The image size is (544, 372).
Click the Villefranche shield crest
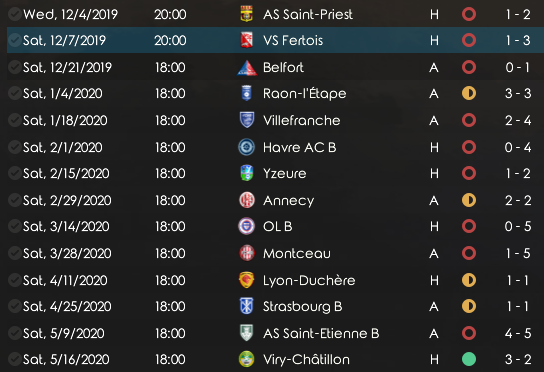[x=247, y=120]
